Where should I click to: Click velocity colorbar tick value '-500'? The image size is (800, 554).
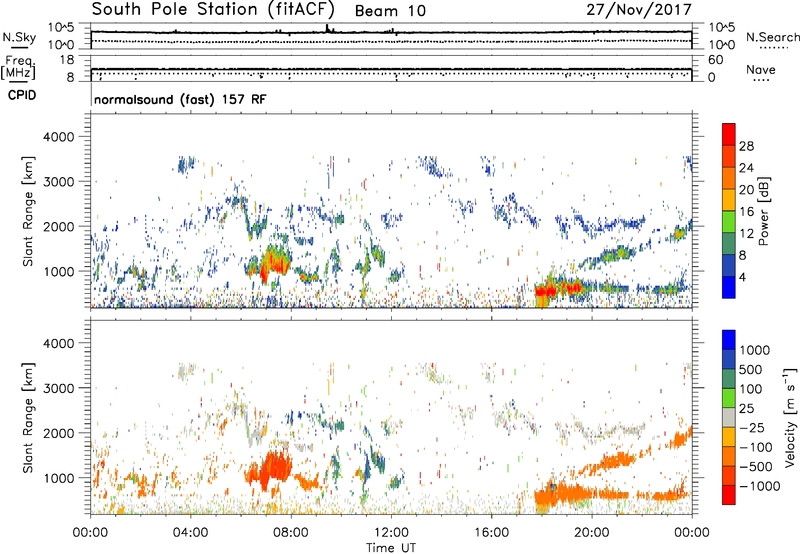click(x=756, y=467)
